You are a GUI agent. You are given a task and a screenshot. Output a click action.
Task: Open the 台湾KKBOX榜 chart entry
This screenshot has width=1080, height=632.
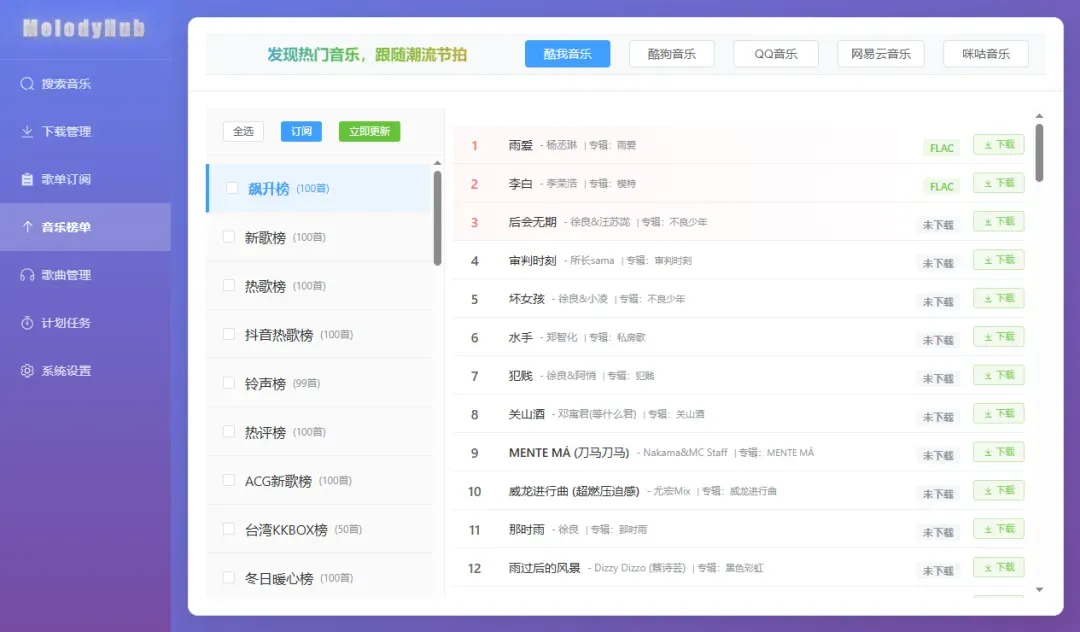tap(286, 530)
